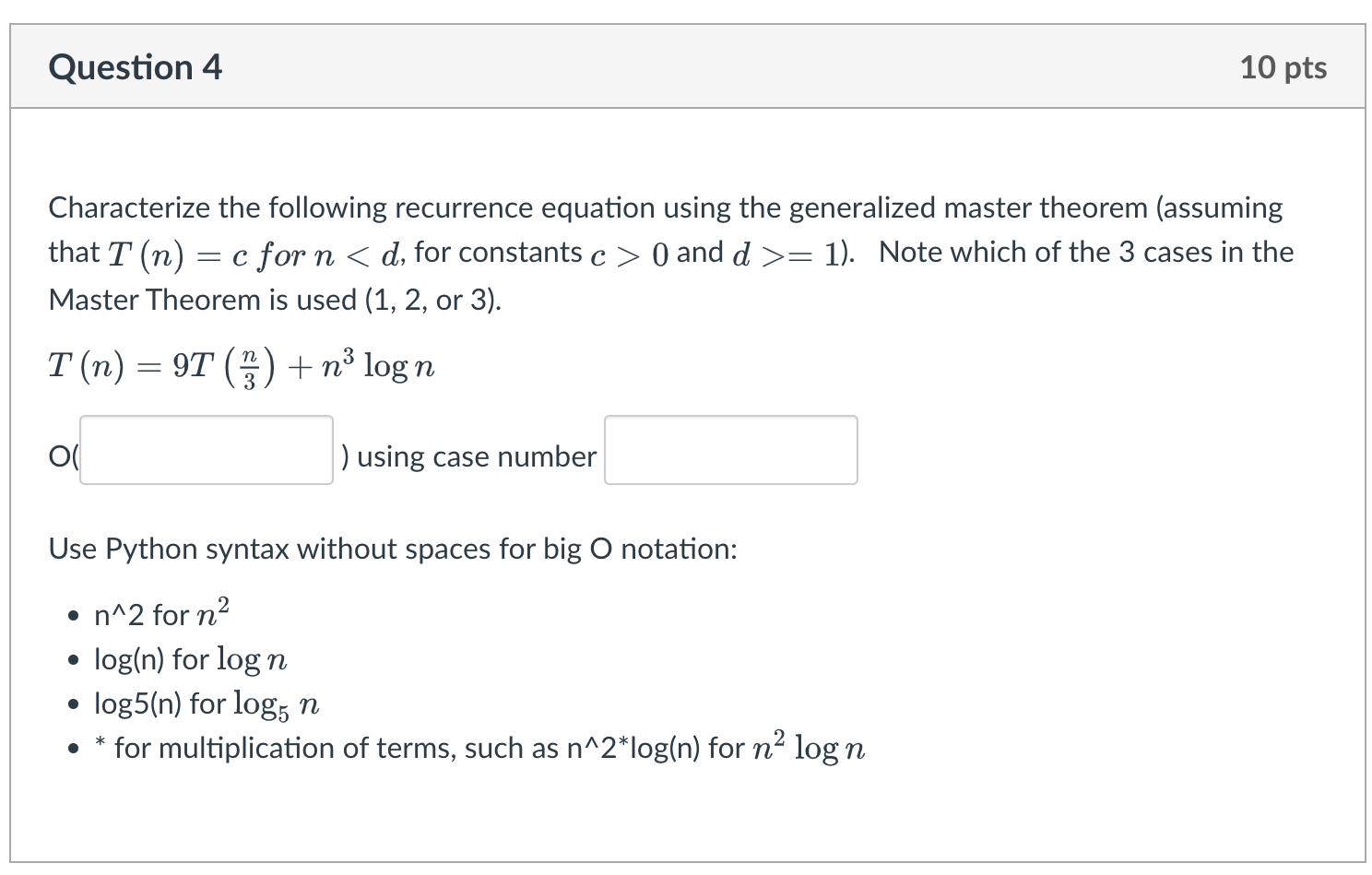Click the fraction n/3 inside the equation

[x=250, y=363]
